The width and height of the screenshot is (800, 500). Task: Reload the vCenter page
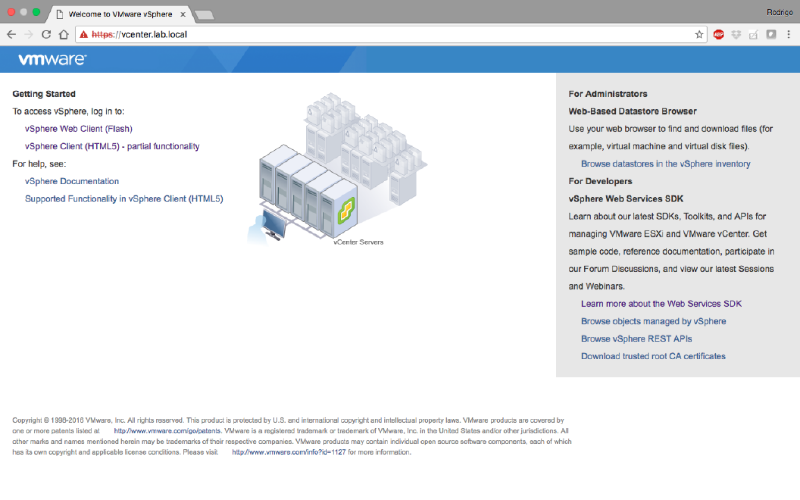pos(46,34)
